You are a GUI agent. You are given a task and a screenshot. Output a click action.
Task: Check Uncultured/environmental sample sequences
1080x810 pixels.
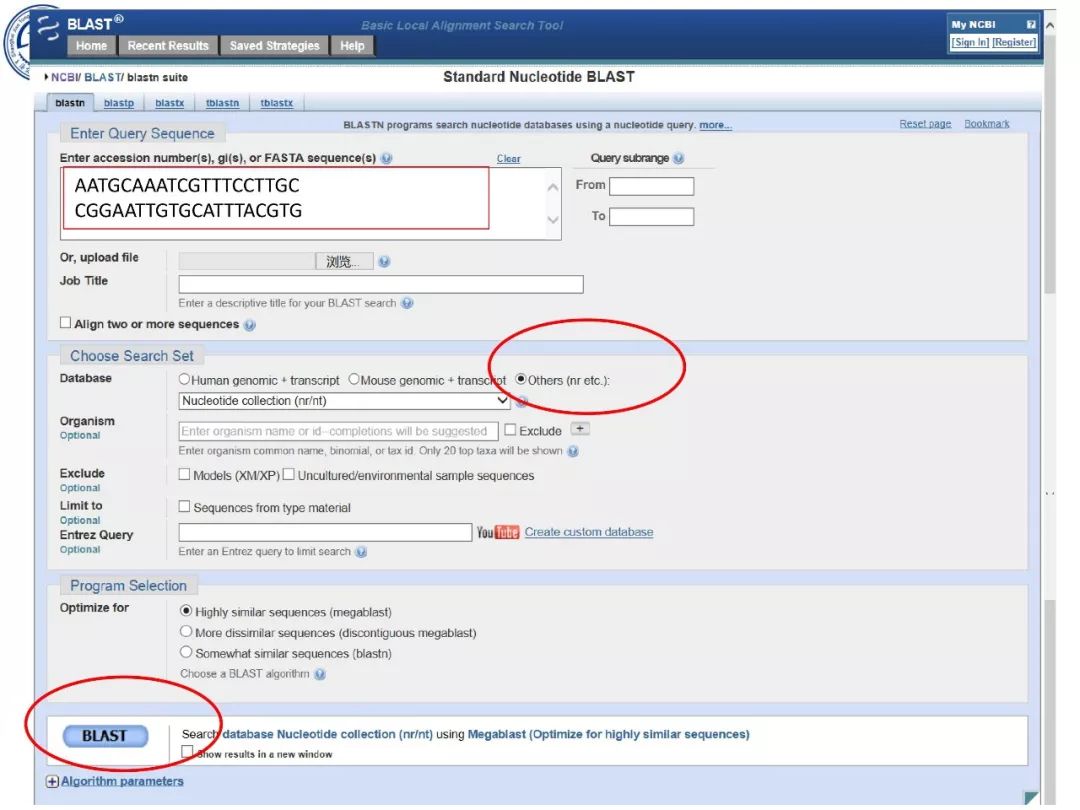click(x=289, y=475)
